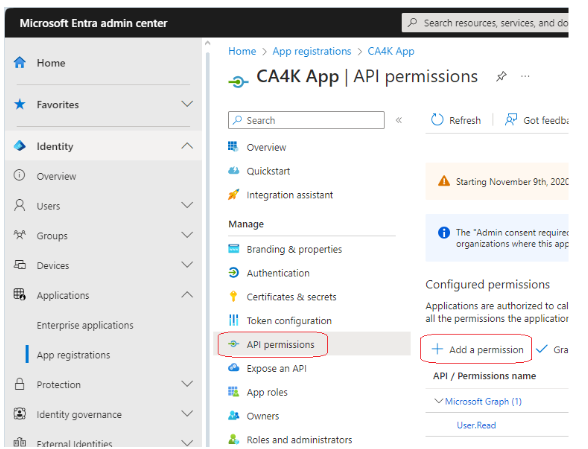Screen dimensions: 588x449
Task: Open the Got feedback icon
Action: [x=511, y=120]
